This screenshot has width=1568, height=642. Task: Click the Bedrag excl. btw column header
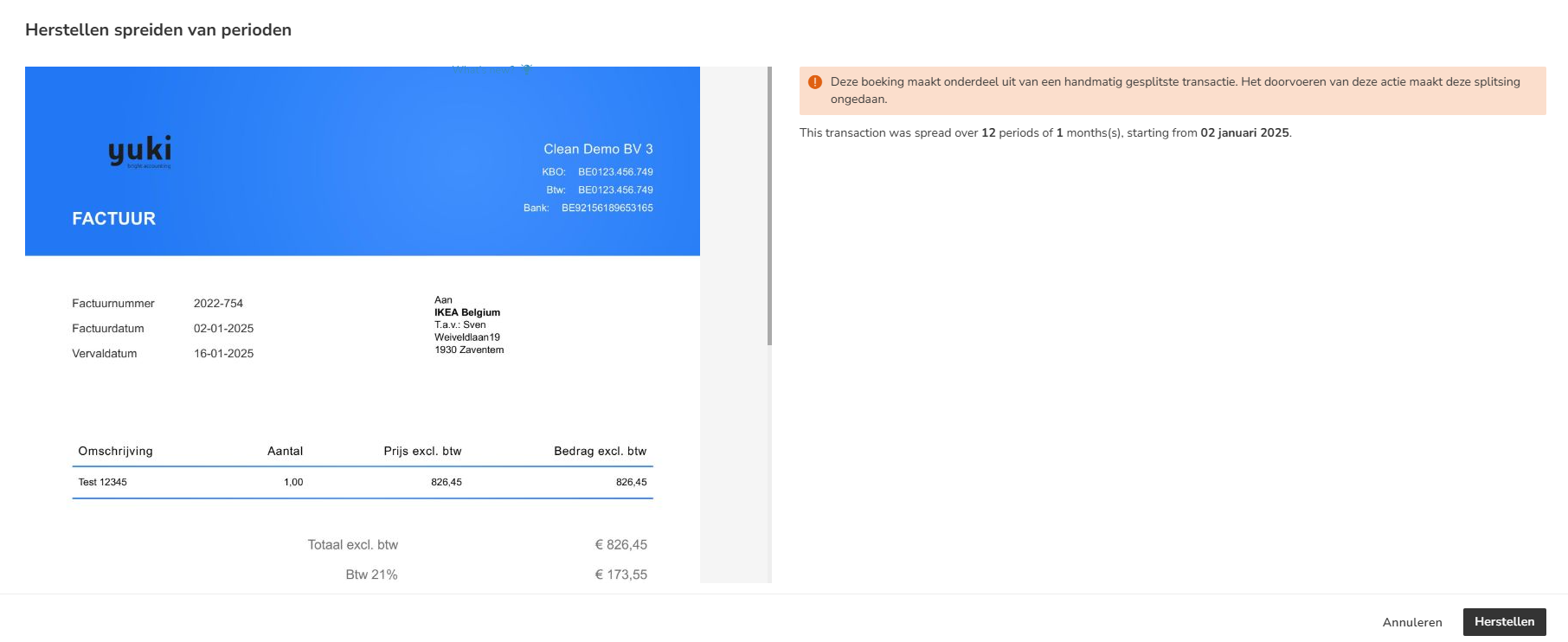600,451
